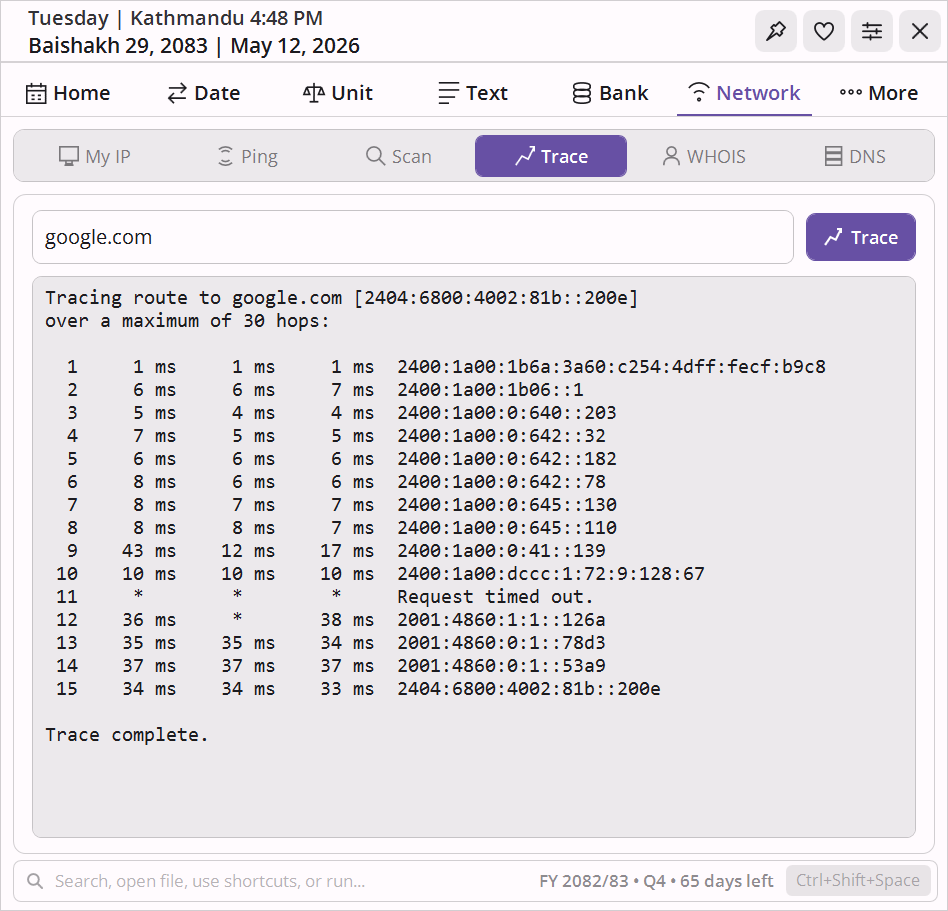Select the highlighted Trace sub-tab
This screenshot has width=948, height=911.
551,157
